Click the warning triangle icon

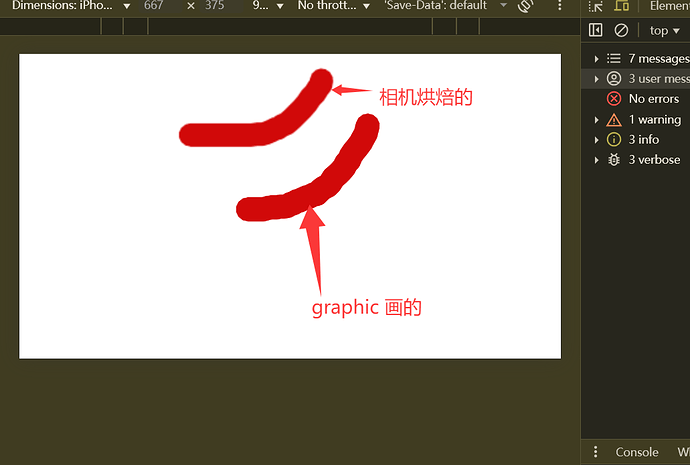tap(614, 120)
